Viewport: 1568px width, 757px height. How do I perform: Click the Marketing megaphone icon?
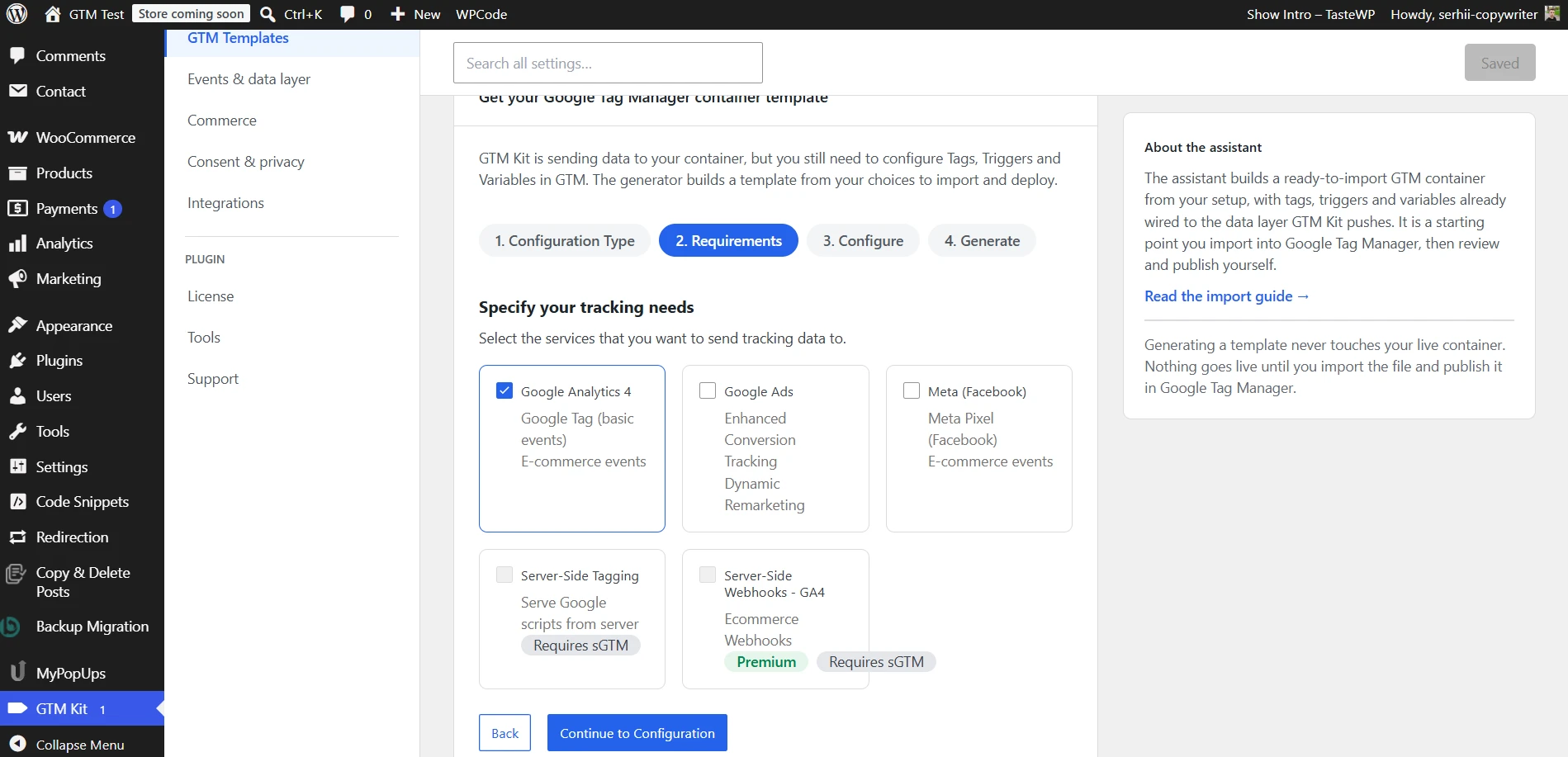click(17, 279)
